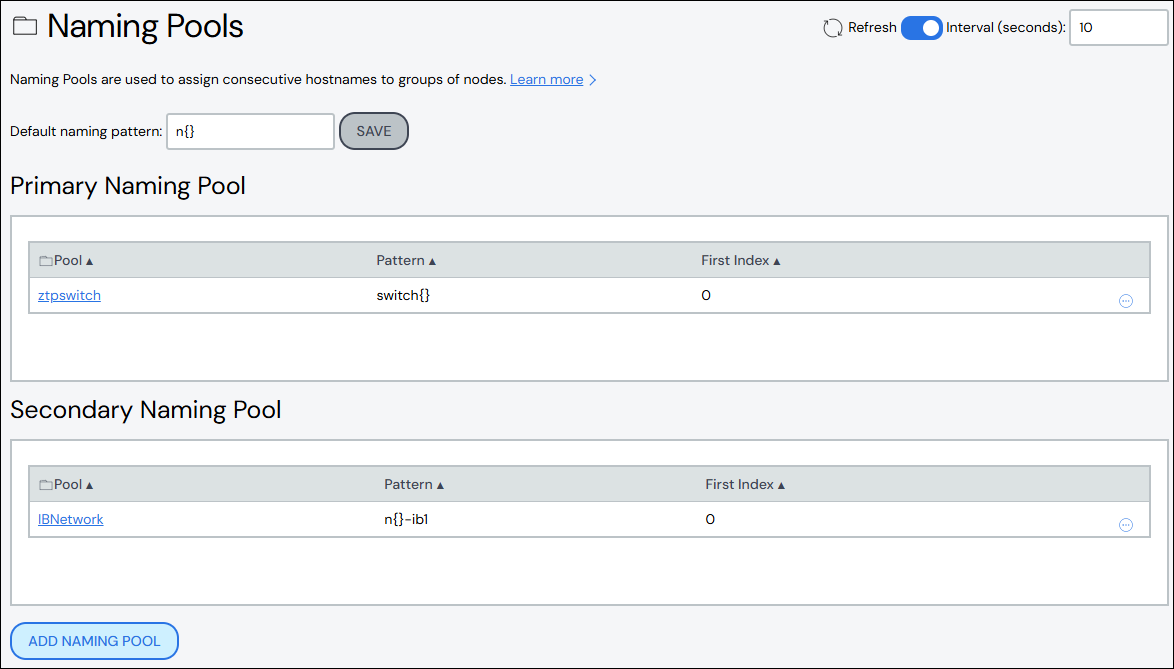Click the ADD NAMING POOL button
This screenshot has width=1174, height=669.
[x=94, y=640]
